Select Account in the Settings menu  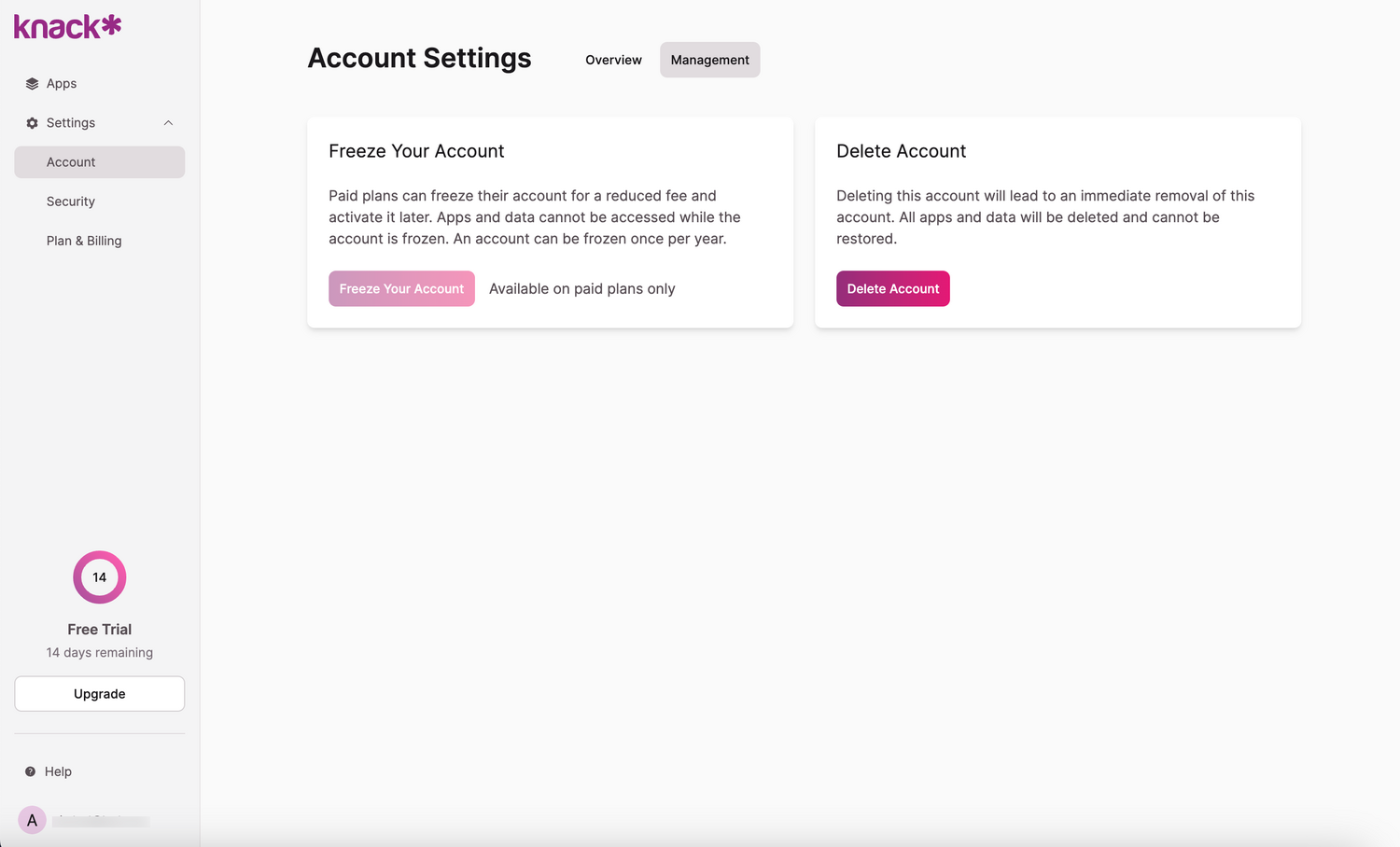pyautogui.click(x=71, y=162)
